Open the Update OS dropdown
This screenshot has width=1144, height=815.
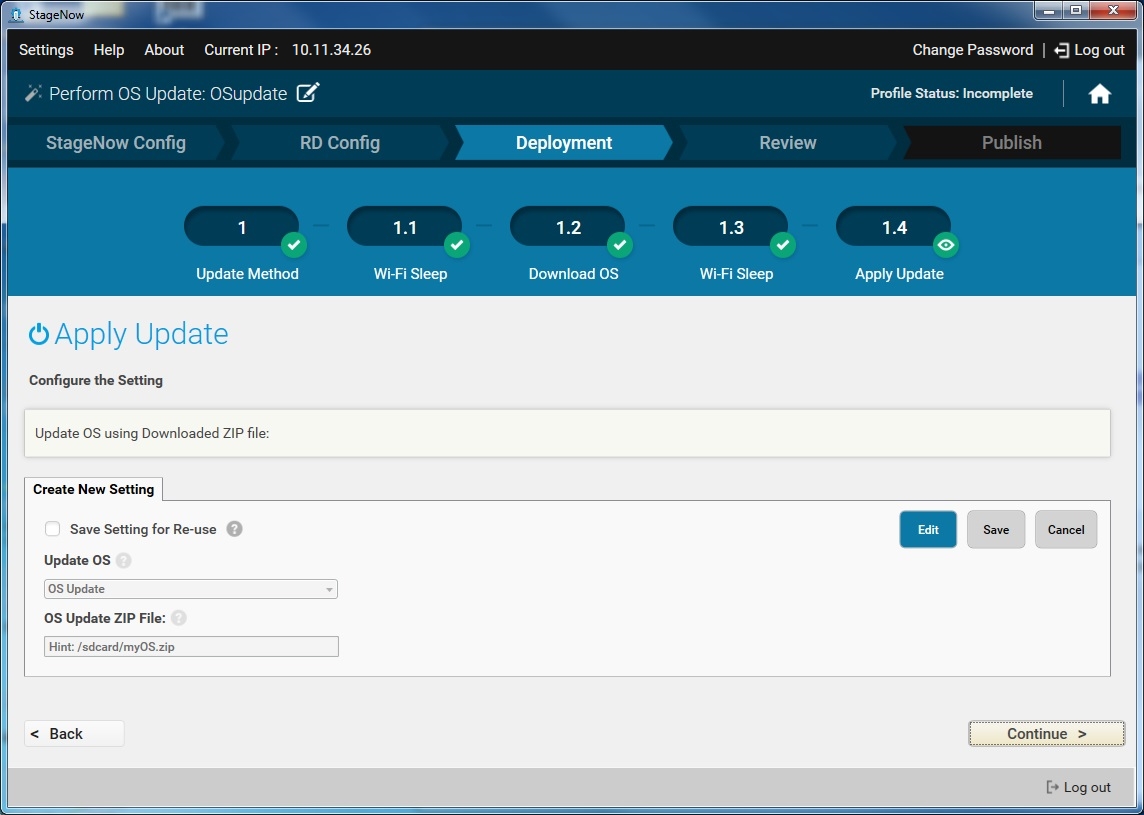190,589
